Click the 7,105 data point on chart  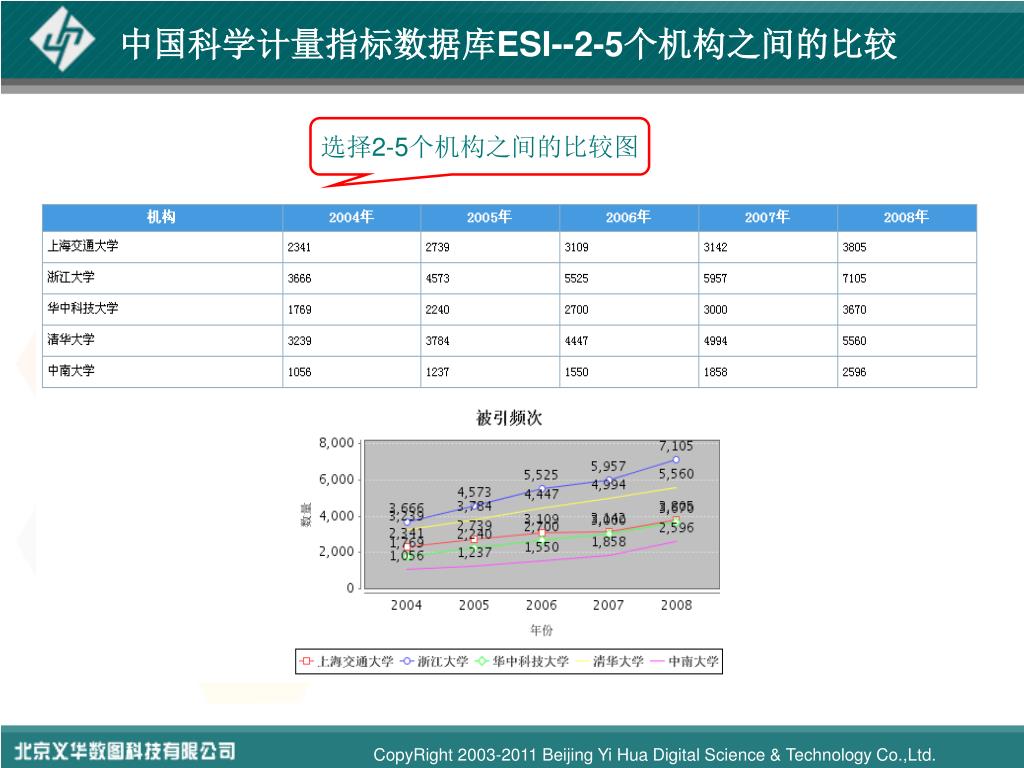tap(676, 460)
